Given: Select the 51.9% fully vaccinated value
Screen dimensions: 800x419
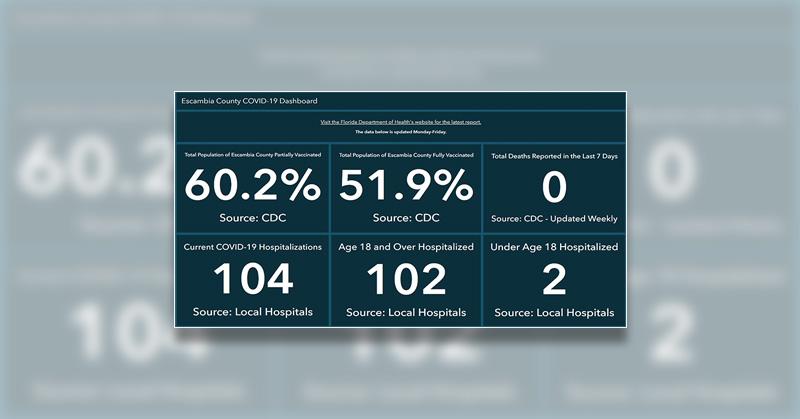Looking at the screenshot, I should [406, 186].
